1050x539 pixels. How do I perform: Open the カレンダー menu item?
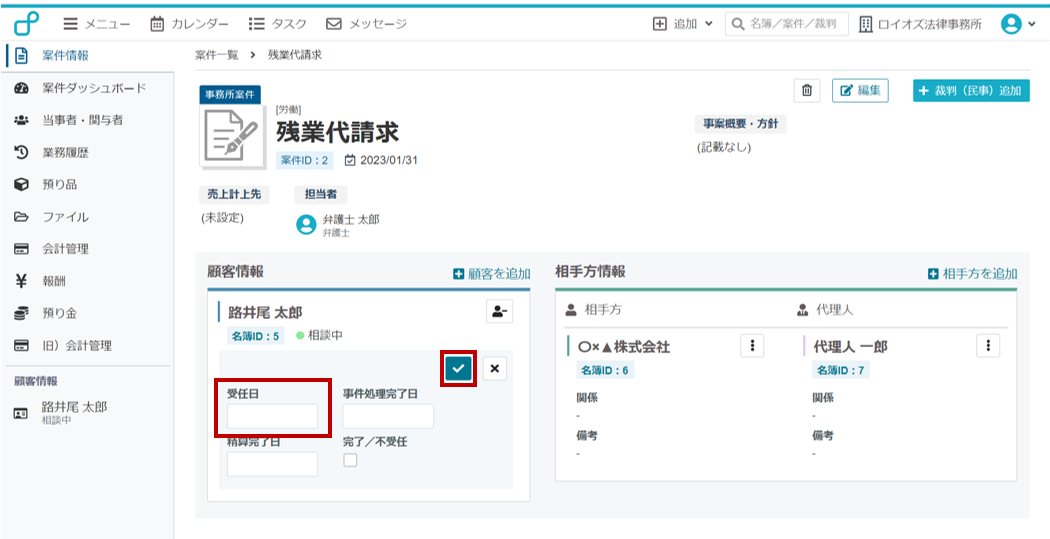[x=189, y=24]
